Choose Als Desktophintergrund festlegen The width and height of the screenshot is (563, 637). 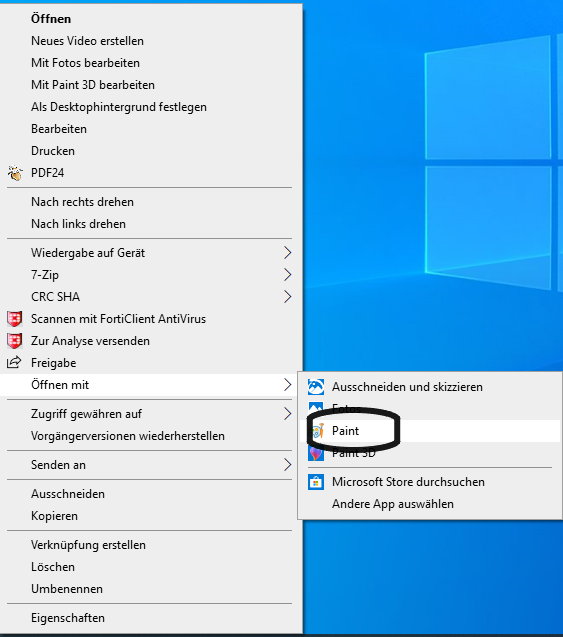tap(151, 106)
